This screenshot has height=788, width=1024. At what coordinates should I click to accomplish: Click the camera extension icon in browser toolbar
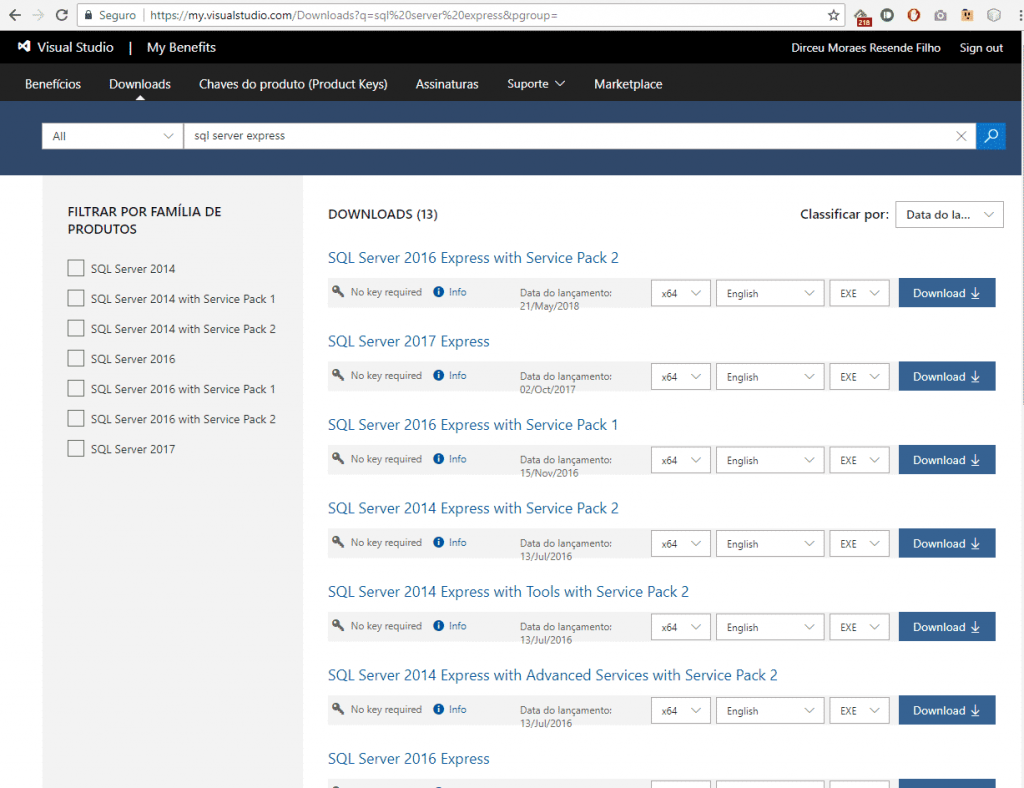(x=940, y=15)
